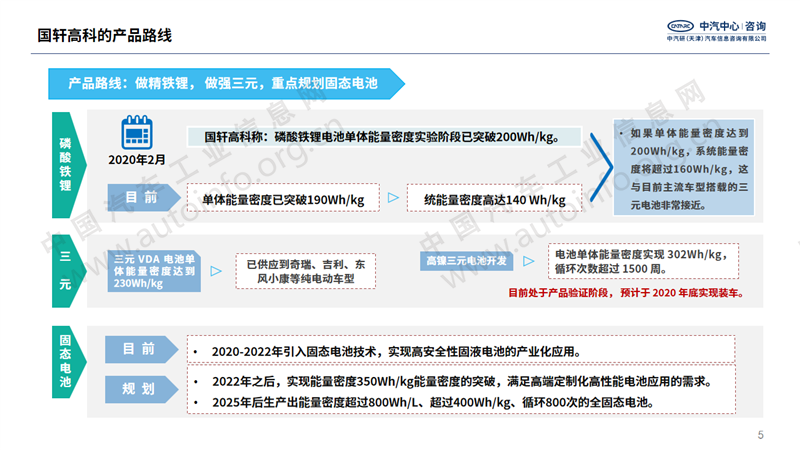Click the date text 2020年2月
Viewport: 800px width, 450px height.
137,160
